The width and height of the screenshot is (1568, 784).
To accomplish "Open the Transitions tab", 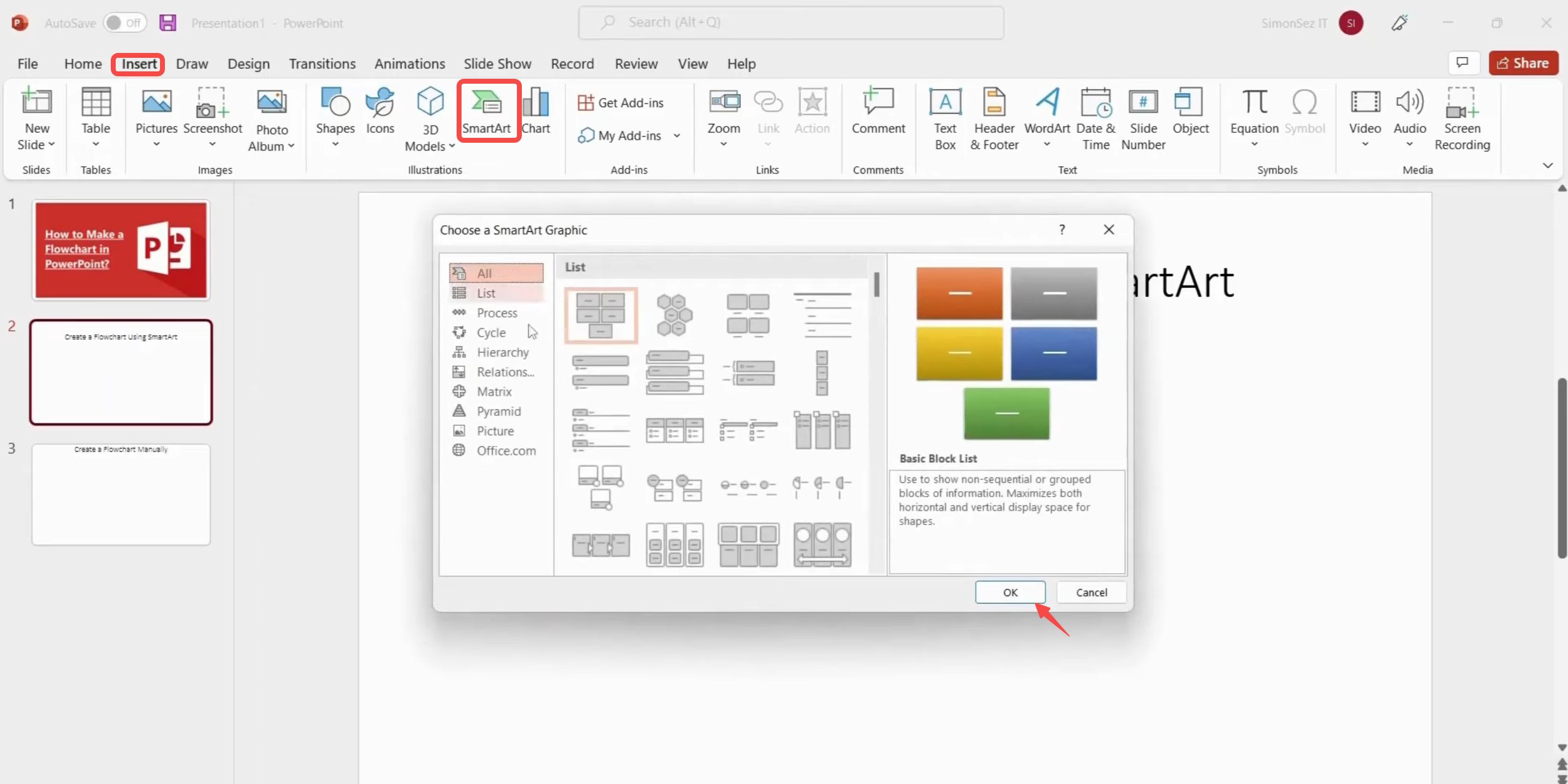I will [x=322, y=63].
